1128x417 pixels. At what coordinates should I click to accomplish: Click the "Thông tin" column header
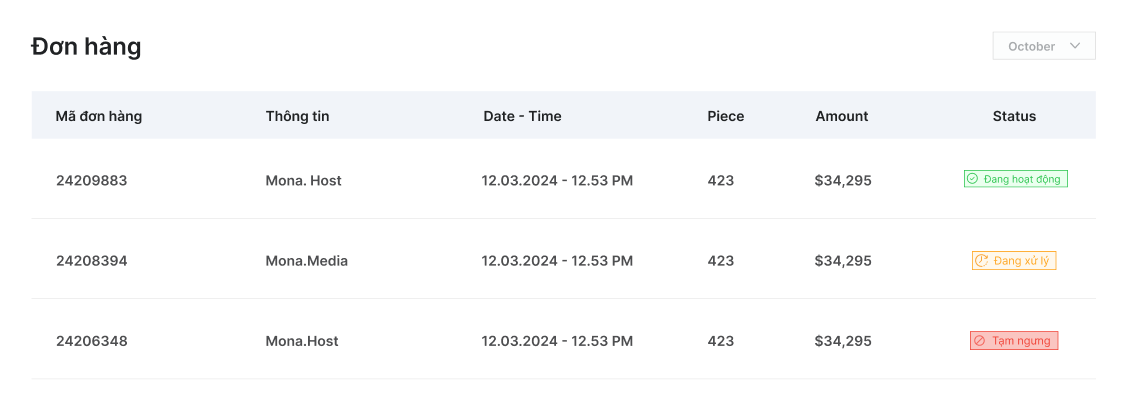tap(297, 116)
